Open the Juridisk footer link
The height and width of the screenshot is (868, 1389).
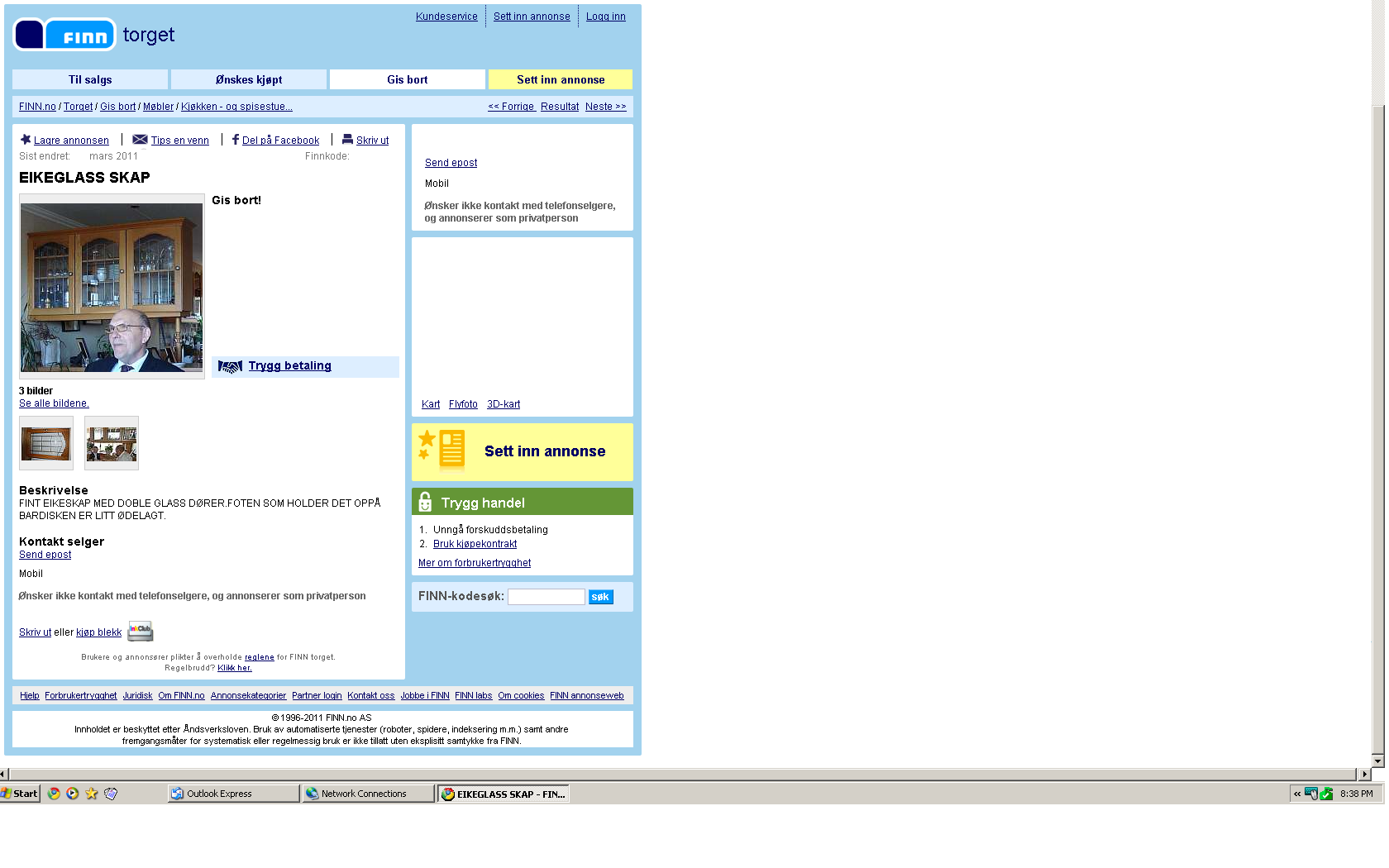pos(137,695)
